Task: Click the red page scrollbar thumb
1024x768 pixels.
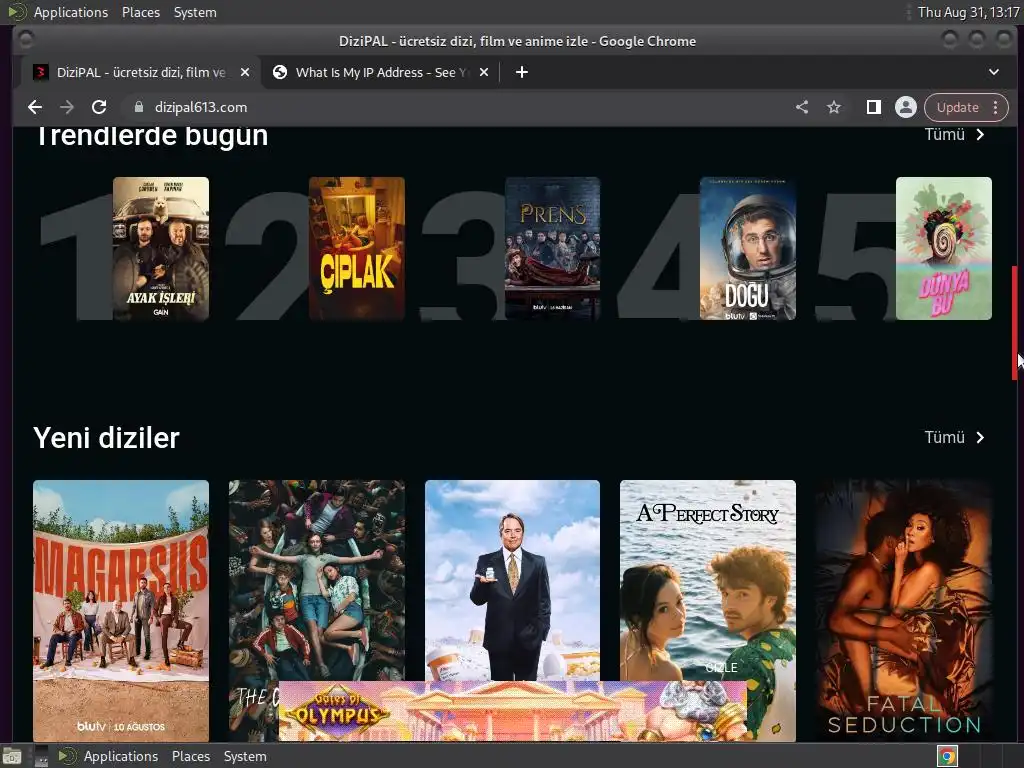Action: click(1014, 323)
